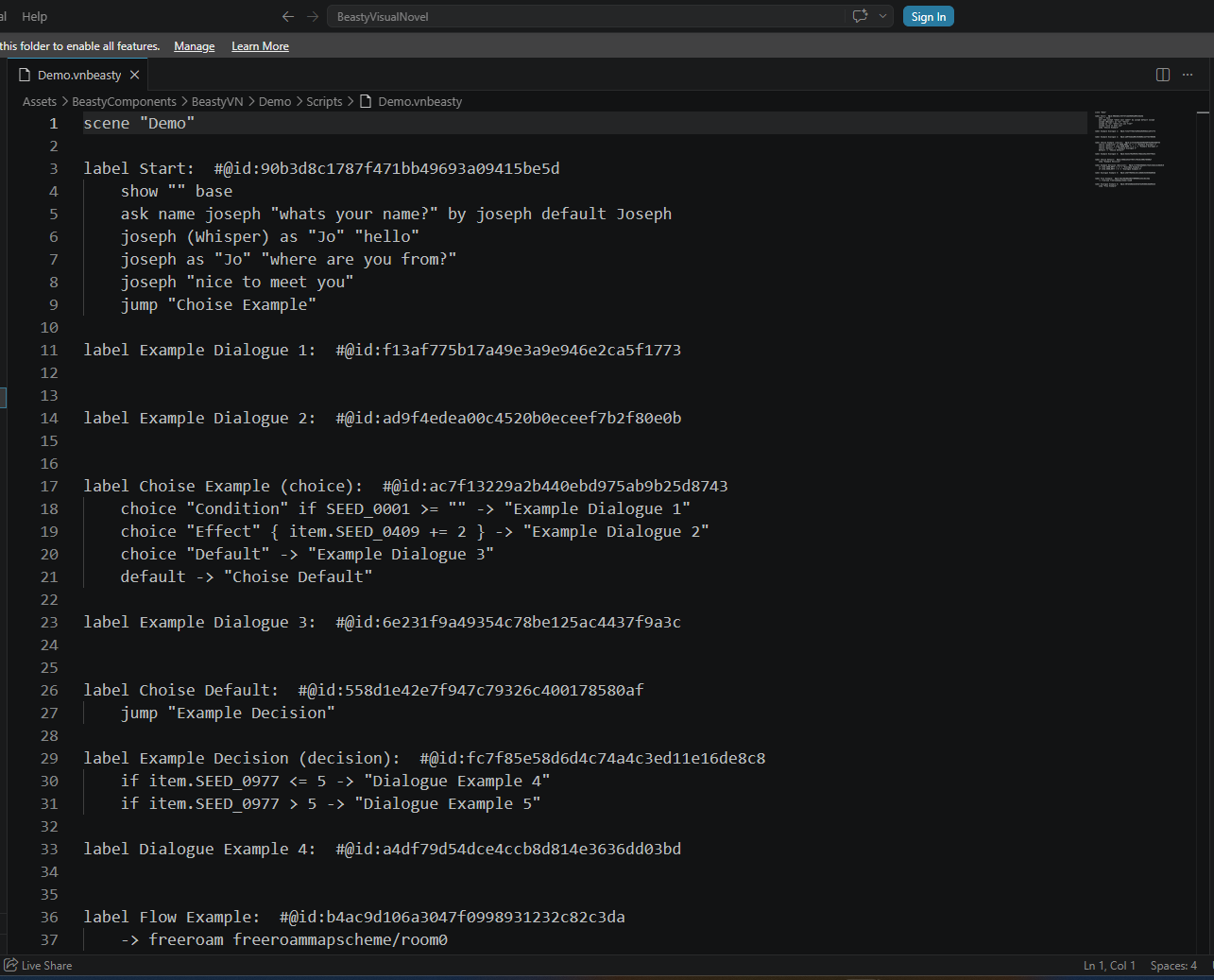The height and width of the screenshot is (980, 1214).
Task: Click the 'item.SEED_0977 <= 5' line
Action: [x=335, y=781]
